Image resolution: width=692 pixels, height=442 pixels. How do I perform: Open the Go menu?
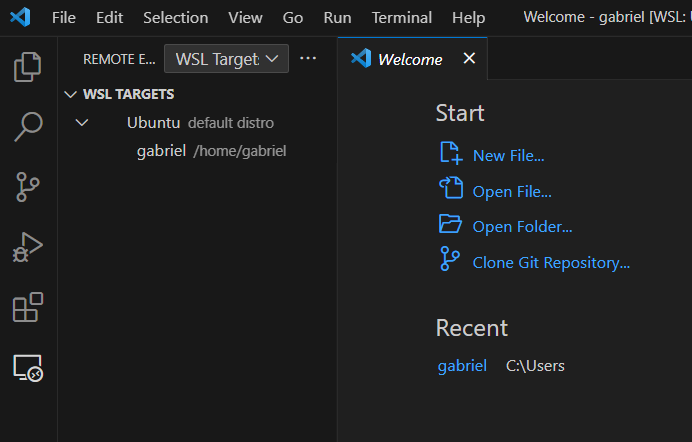click(x=293, y=18)
